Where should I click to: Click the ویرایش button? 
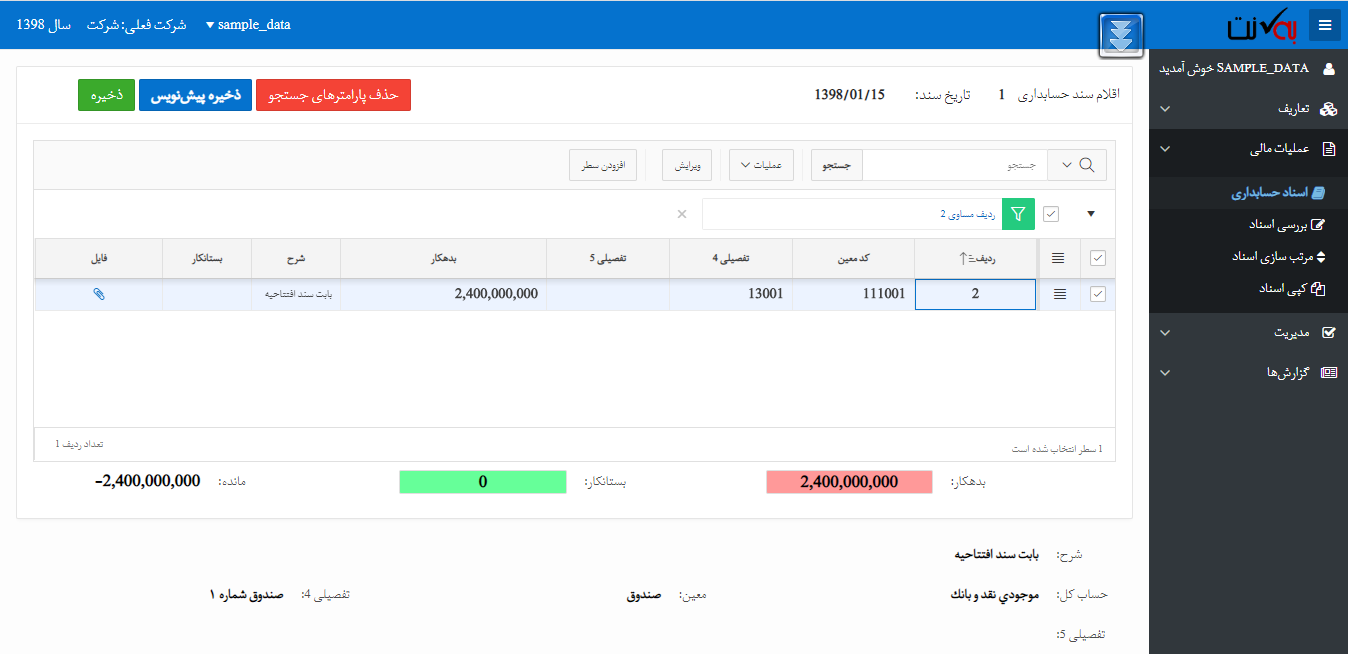point(687,165)
